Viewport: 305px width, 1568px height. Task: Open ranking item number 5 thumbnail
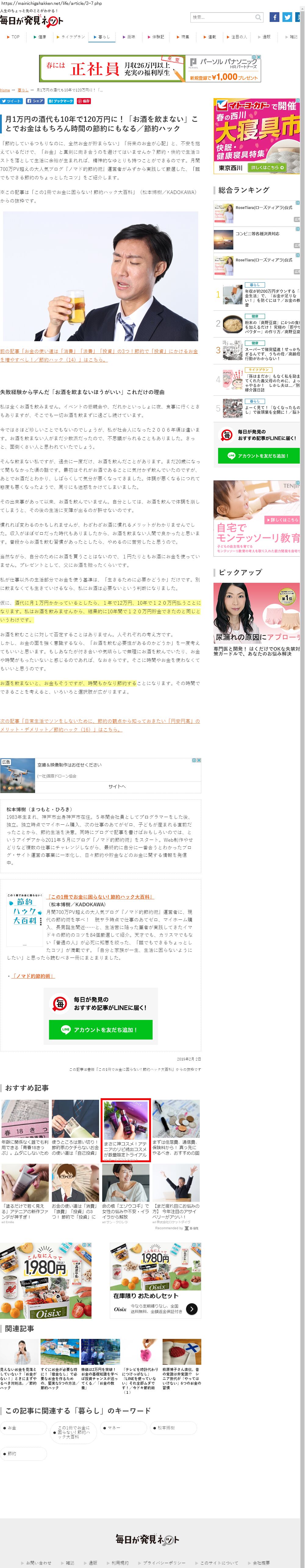232,409
